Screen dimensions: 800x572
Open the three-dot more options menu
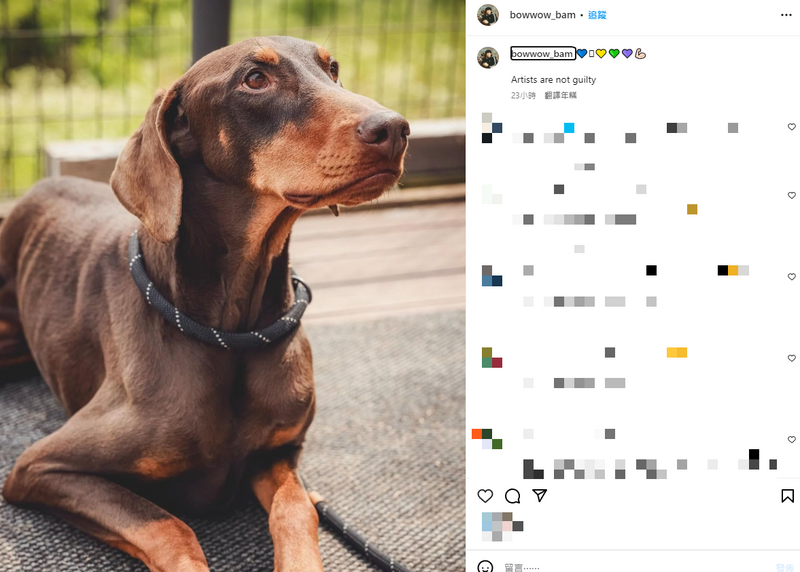pos(786,15)
